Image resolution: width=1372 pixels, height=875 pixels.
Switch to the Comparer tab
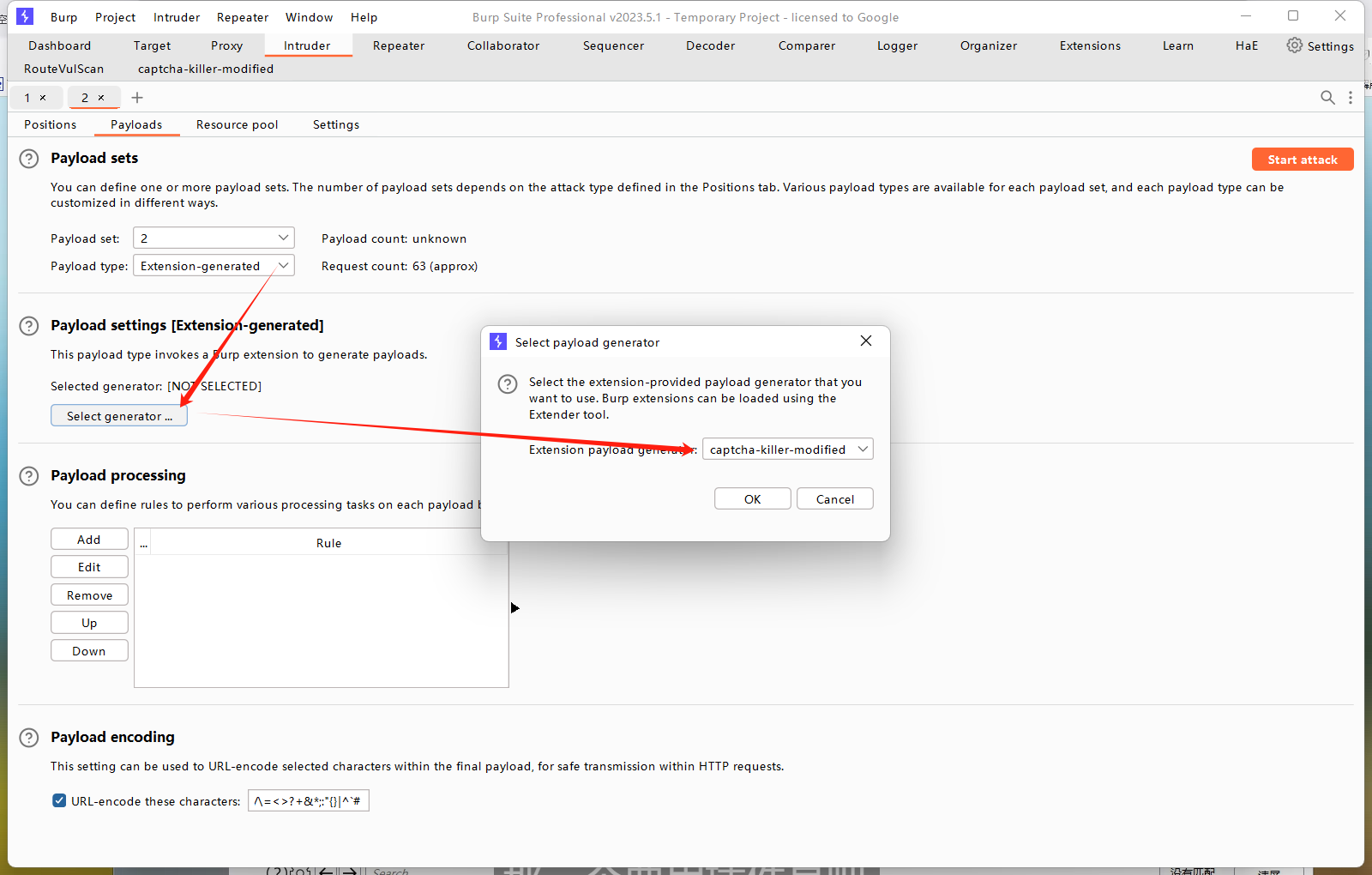tap(807, 45)
